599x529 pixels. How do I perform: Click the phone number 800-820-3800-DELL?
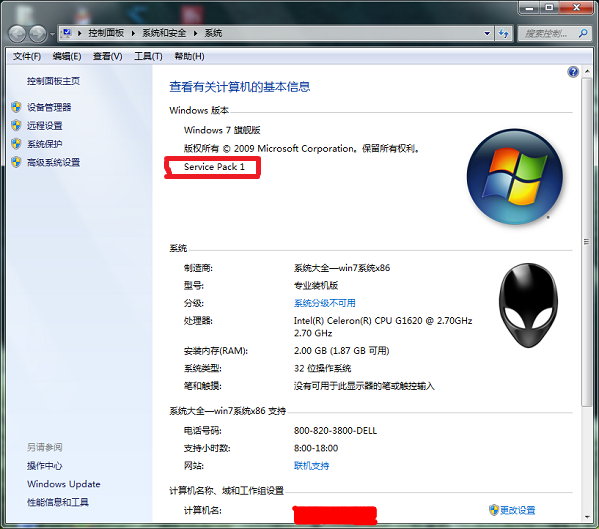click(335, 431)
